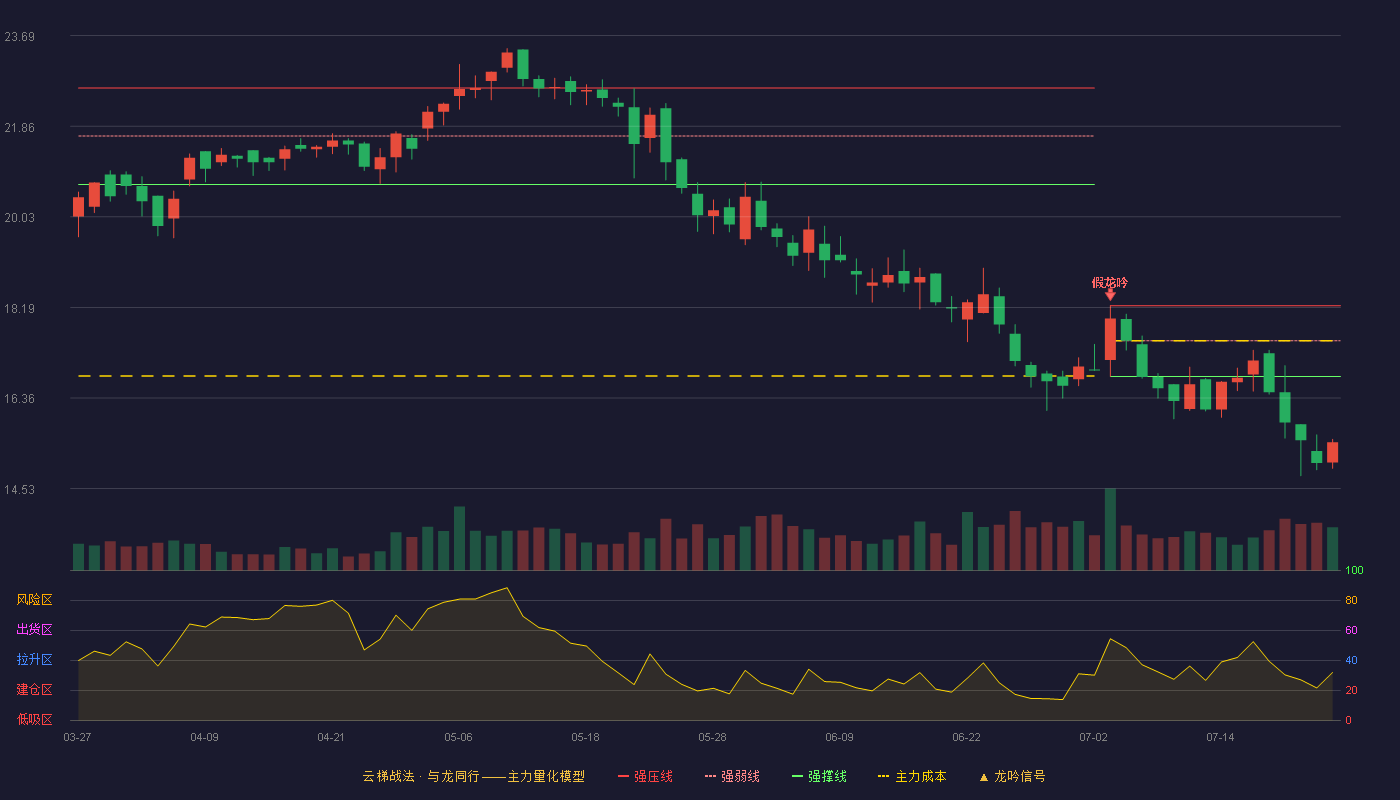This screenshot has height=800, width=1400.
Task: Click the 16.36 price axis label
Action: point(19,399)
